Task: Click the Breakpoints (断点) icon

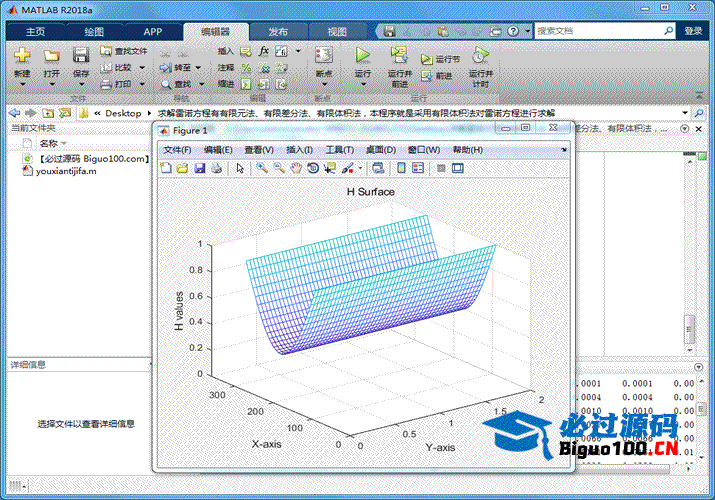Action: coord(324,55)
